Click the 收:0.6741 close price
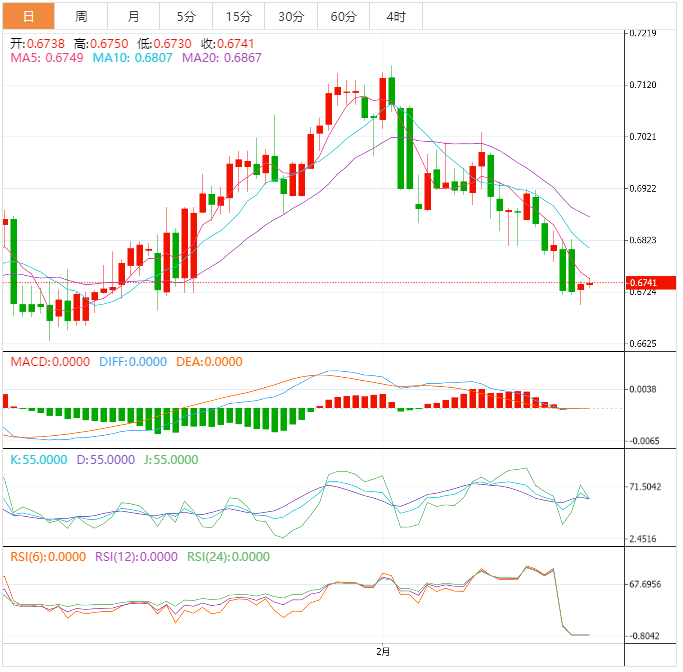This screenshot has height=672, width=683. 227,44
